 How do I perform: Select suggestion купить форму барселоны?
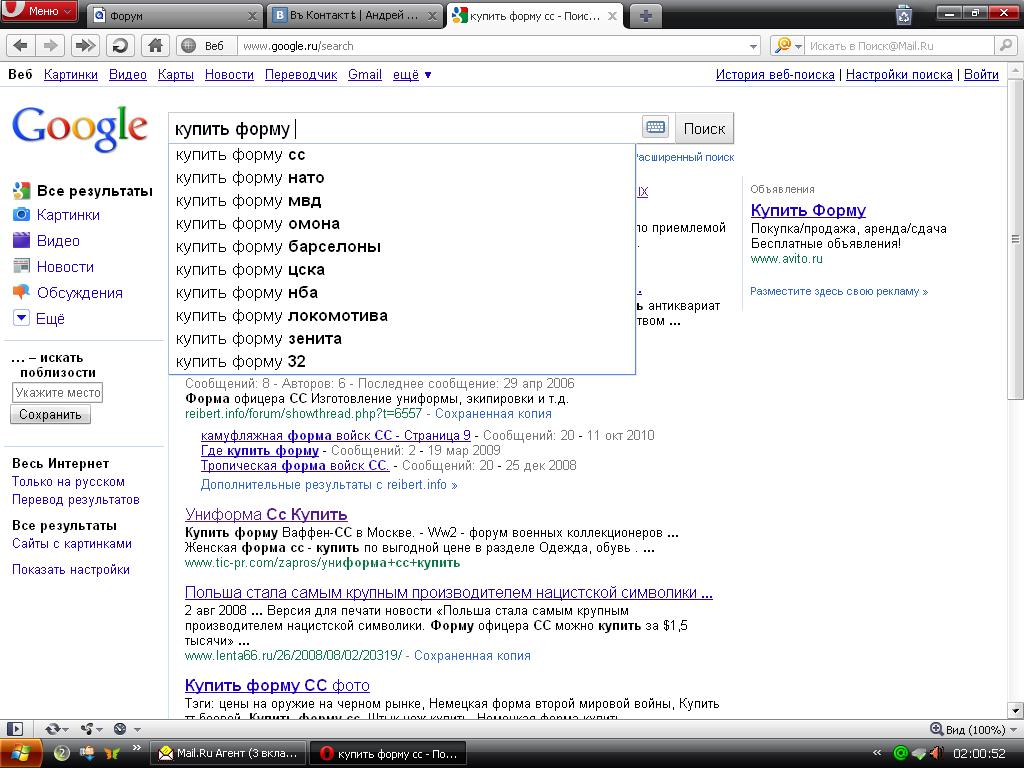pos(402,247)
